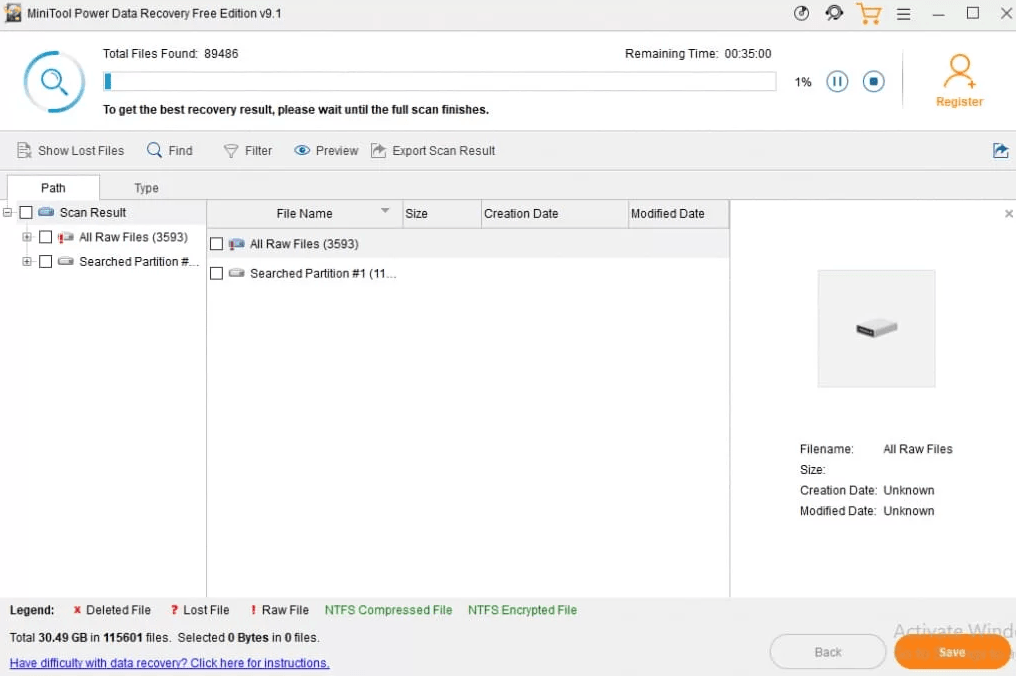Expand All Raw Files tree node
Viewport: 1016px width, 676px height.
pyautogui.click(x=27, y=237)
